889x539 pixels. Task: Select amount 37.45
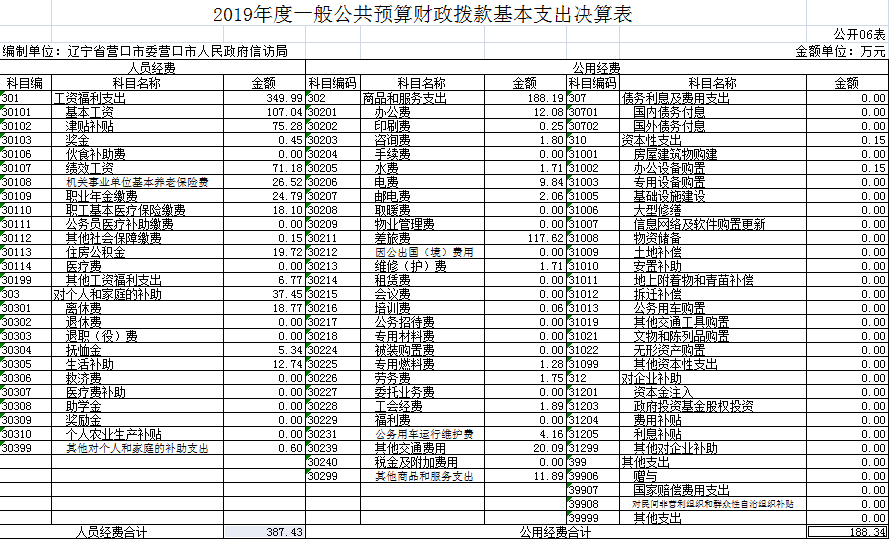coord(265,294)
